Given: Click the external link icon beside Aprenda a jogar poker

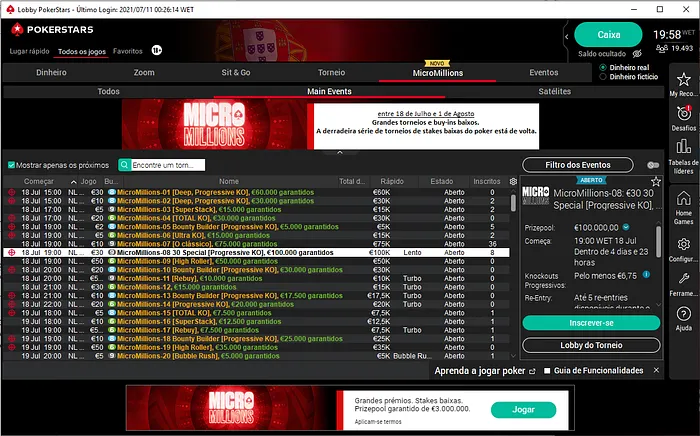Looking at the screenshot, I should [532, 371].
